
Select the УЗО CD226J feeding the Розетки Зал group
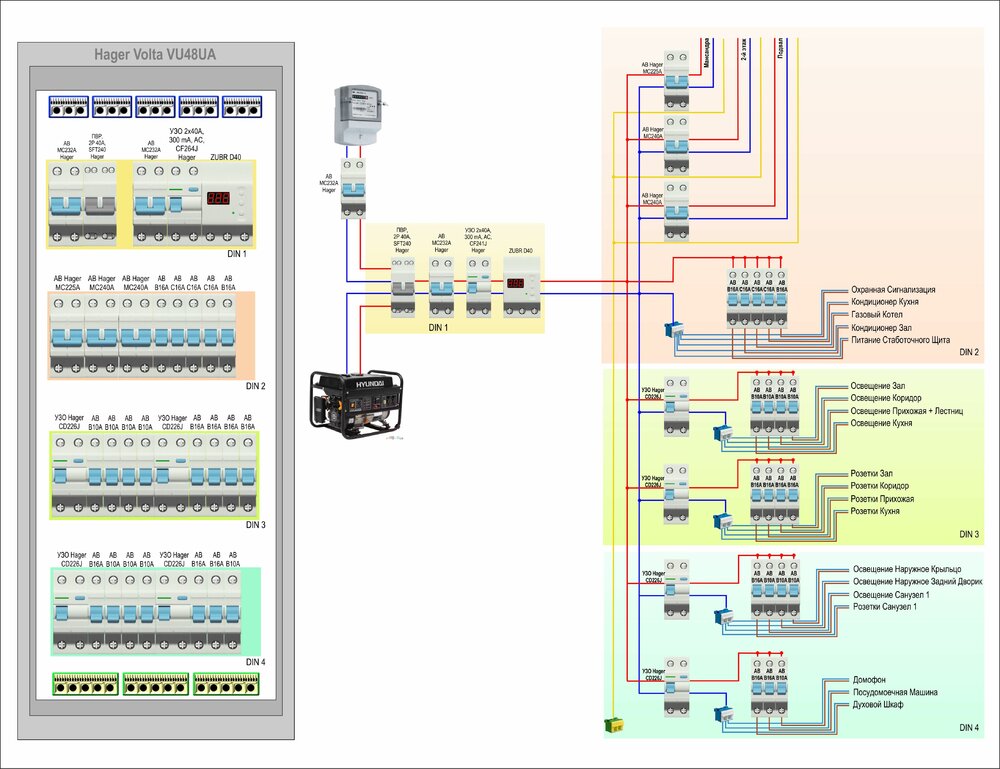click(x=676, y=494)
